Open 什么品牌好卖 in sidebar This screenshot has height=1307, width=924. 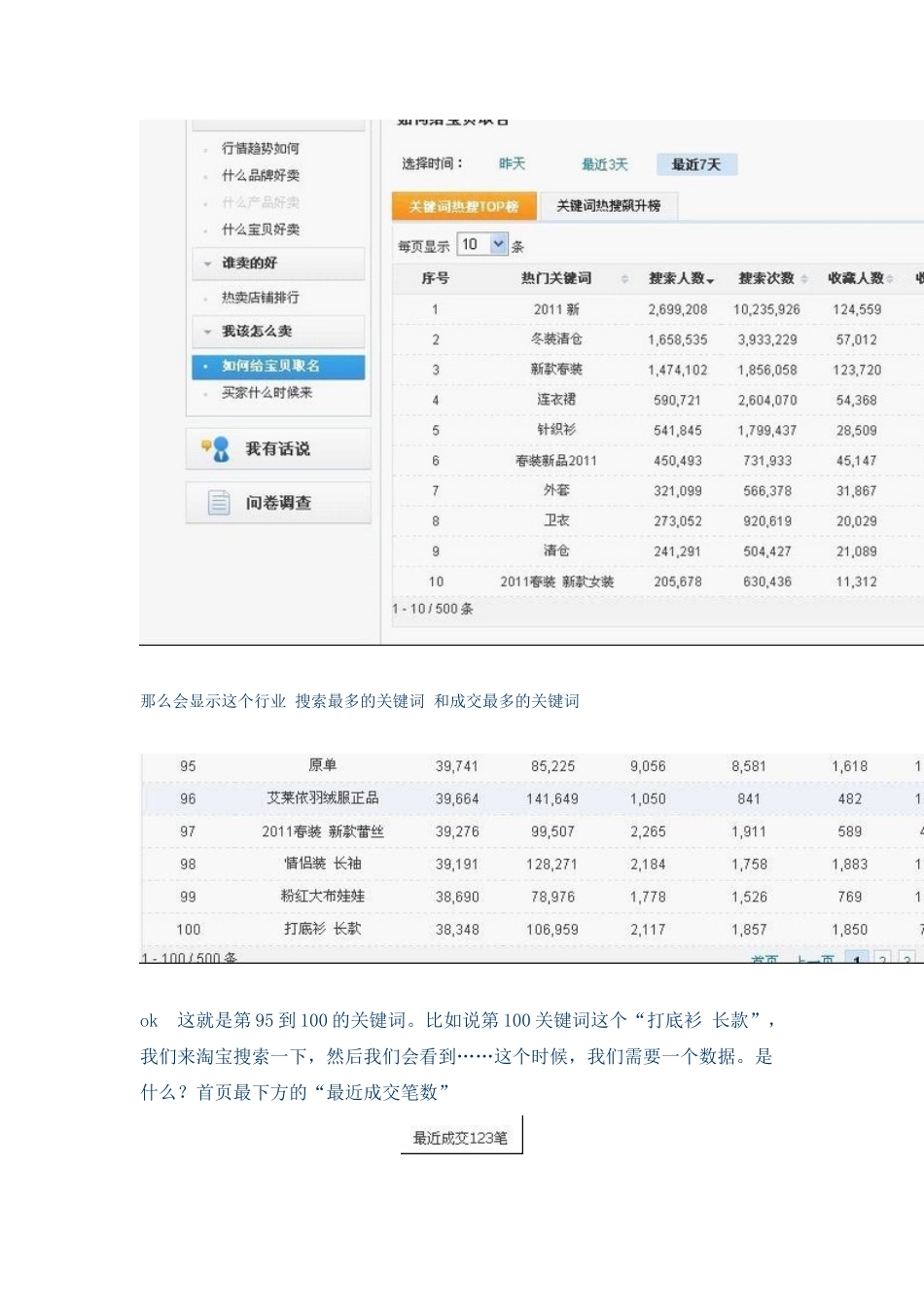click(260, 175)
